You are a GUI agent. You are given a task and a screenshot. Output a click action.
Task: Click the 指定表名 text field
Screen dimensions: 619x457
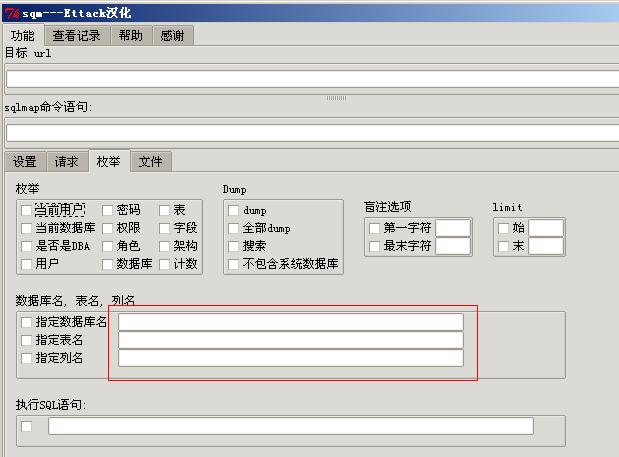[291, 340]
